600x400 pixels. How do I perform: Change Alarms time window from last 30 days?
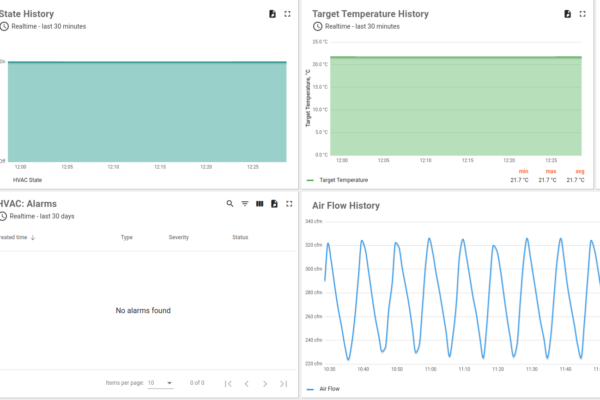(x=42, y=216)
